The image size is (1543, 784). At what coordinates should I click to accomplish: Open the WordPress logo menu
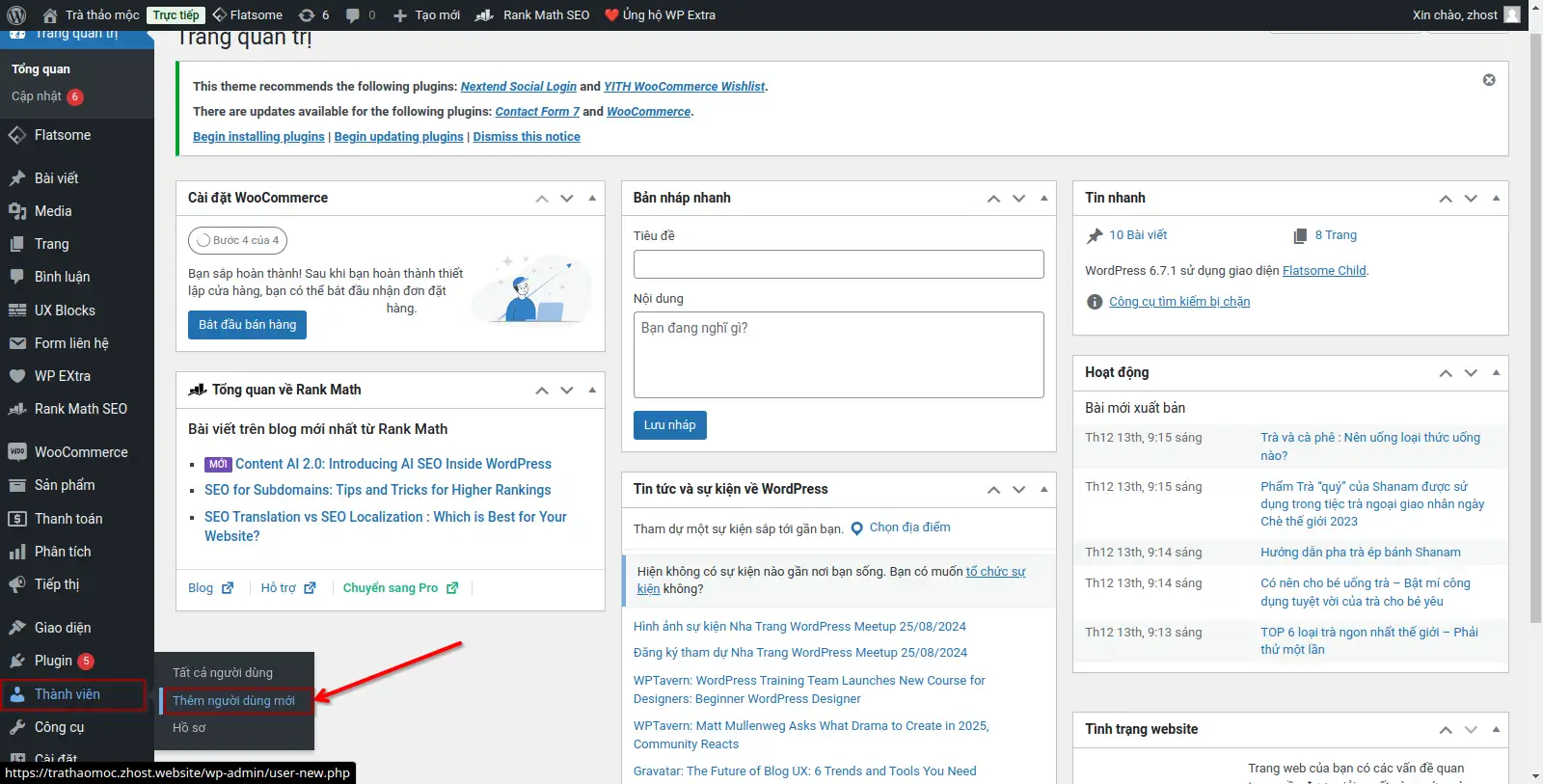coord(16,14)
